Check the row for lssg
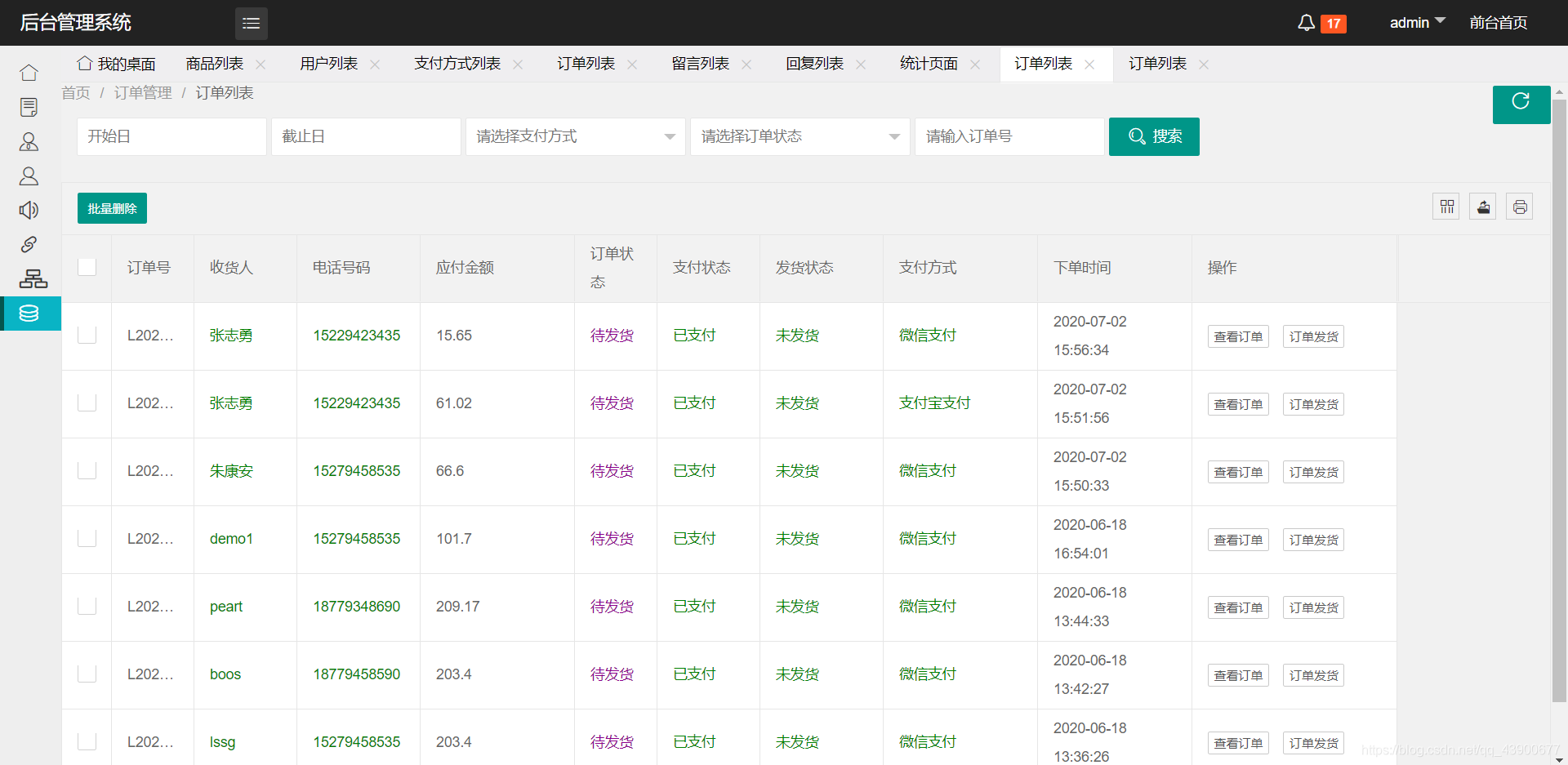The image size is (1568, 765). tap(87, 741)
